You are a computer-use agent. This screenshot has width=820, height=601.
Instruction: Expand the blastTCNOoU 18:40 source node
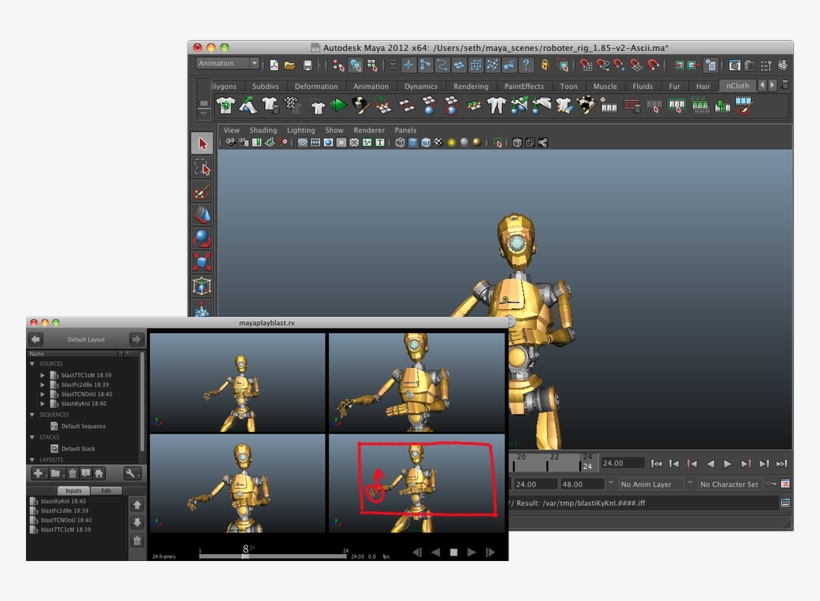[x=42, y=394]
